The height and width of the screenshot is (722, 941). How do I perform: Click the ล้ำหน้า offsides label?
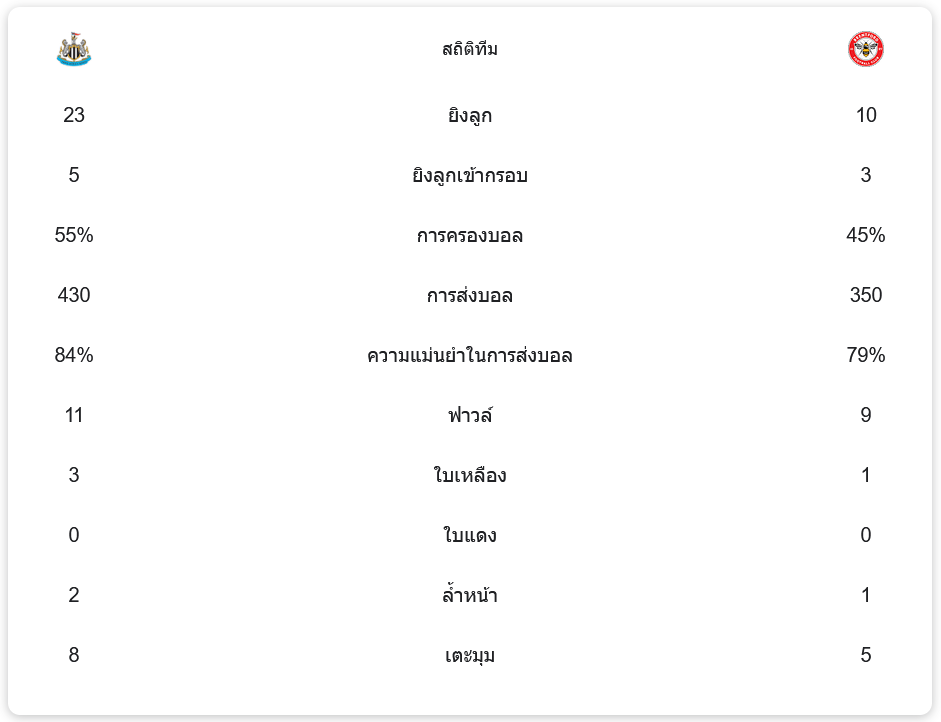pyautogui.click(x=470, y=596)
